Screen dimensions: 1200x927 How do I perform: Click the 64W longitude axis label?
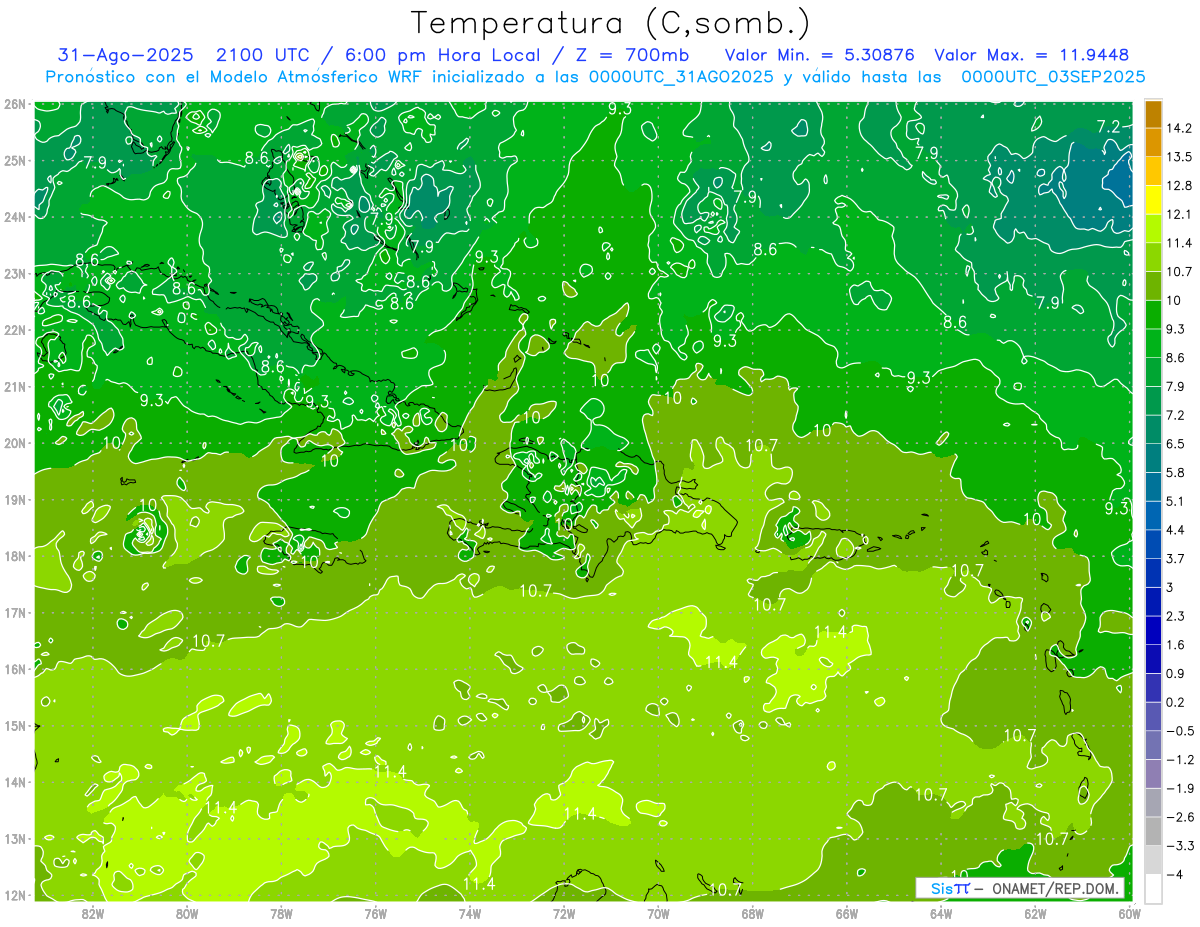[941, 914]
